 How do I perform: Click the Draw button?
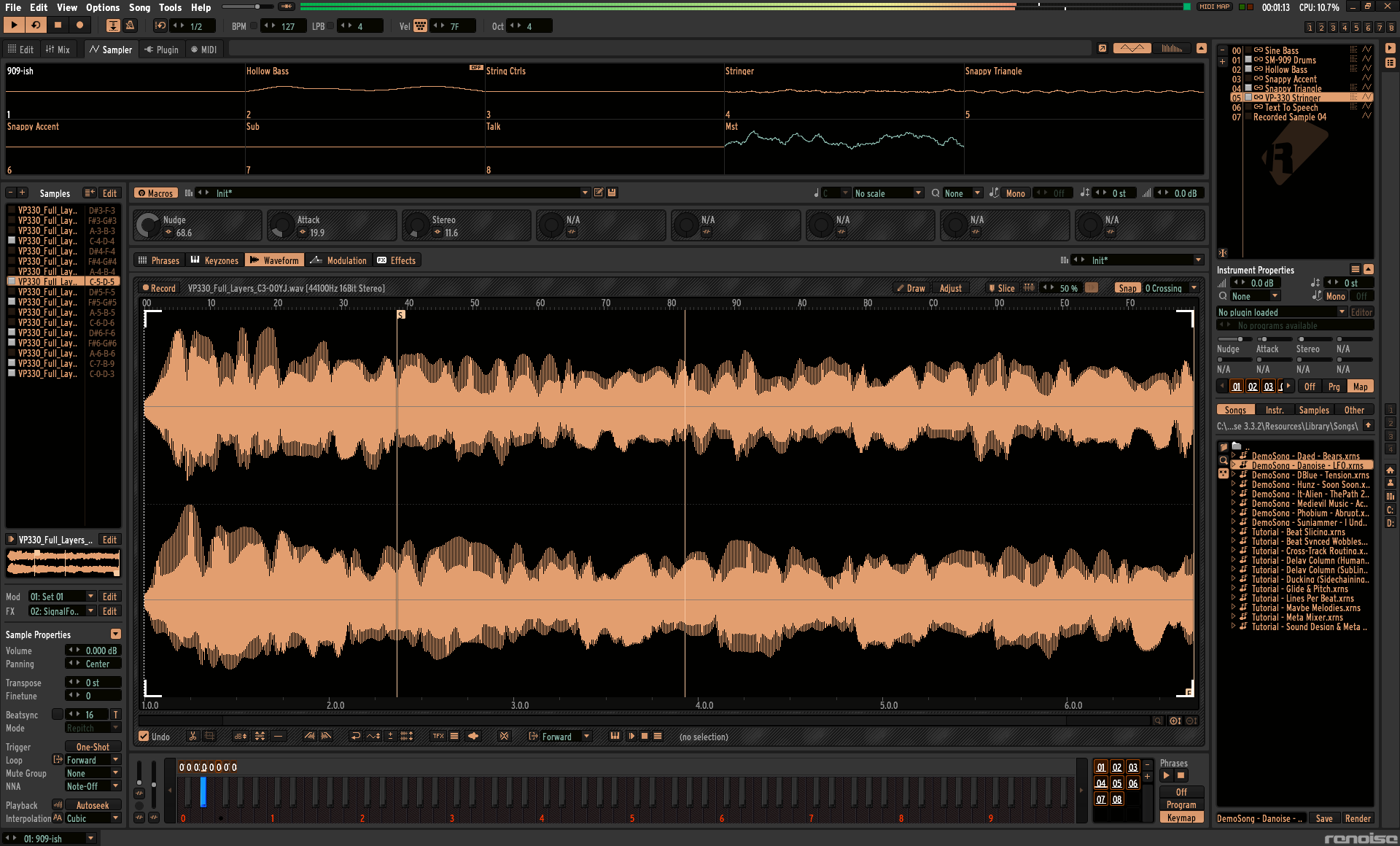point(911,288)
